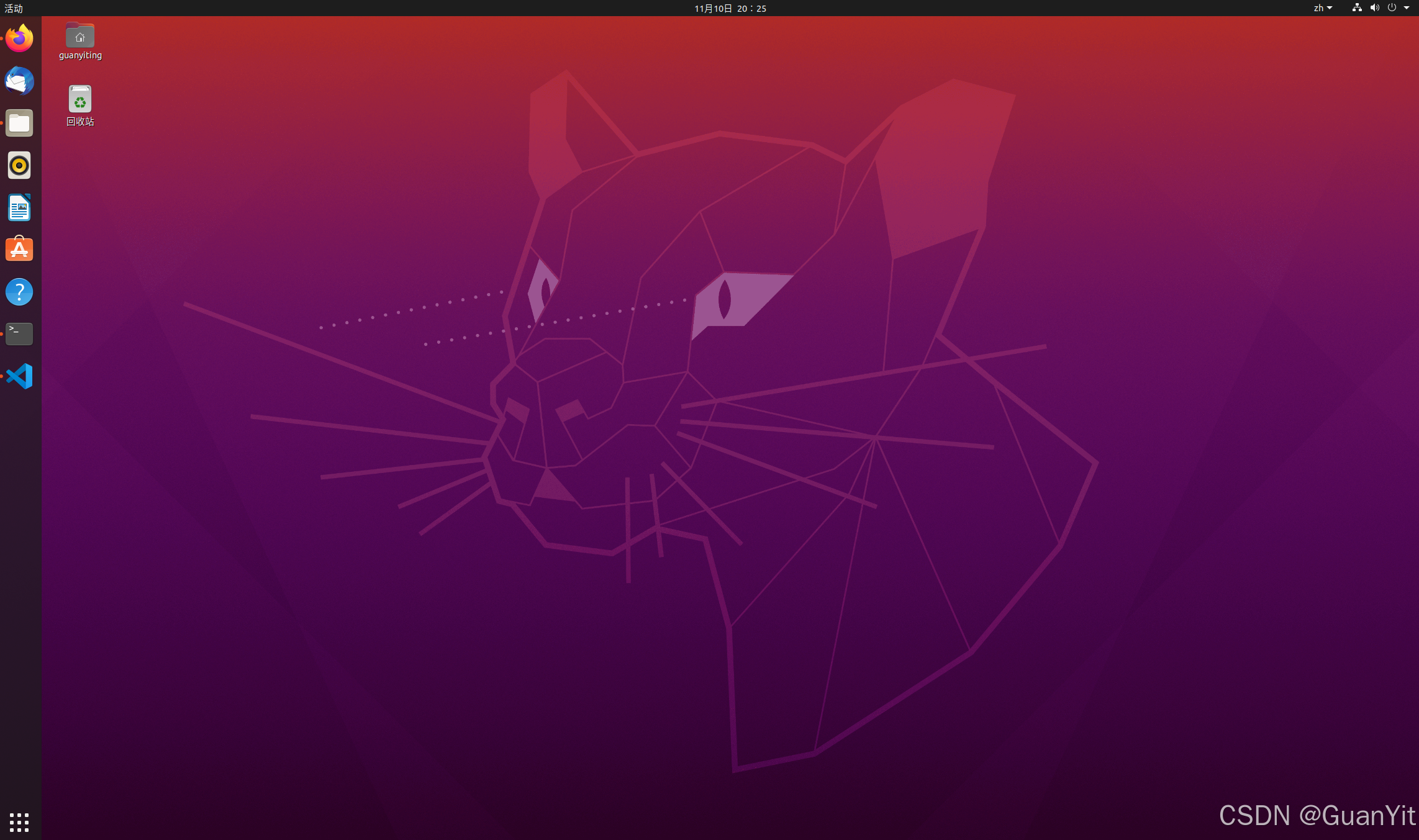1419x840 pixels.
Task: Open LibreOffice Writer
Action: coord(19,207)
